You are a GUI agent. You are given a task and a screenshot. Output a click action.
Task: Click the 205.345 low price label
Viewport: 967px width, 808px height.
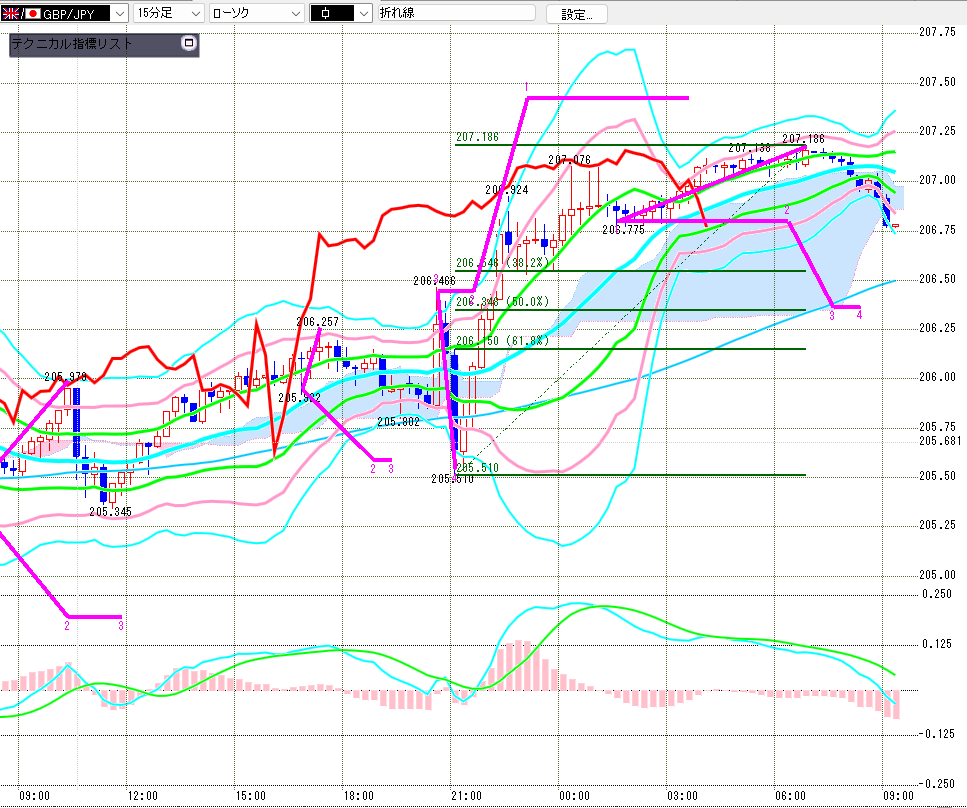(110, 511)
